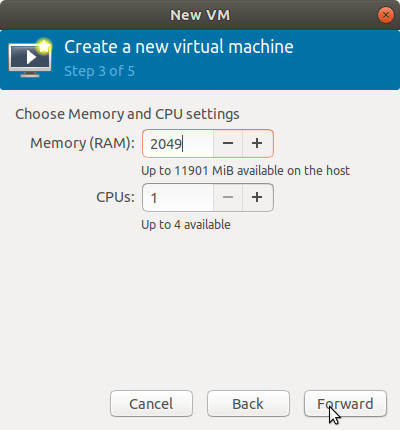Image resolution: width=400 pixels, height=430 pixels.
Task: Click the virtual machine monitor icon
Action: point(30,60)
